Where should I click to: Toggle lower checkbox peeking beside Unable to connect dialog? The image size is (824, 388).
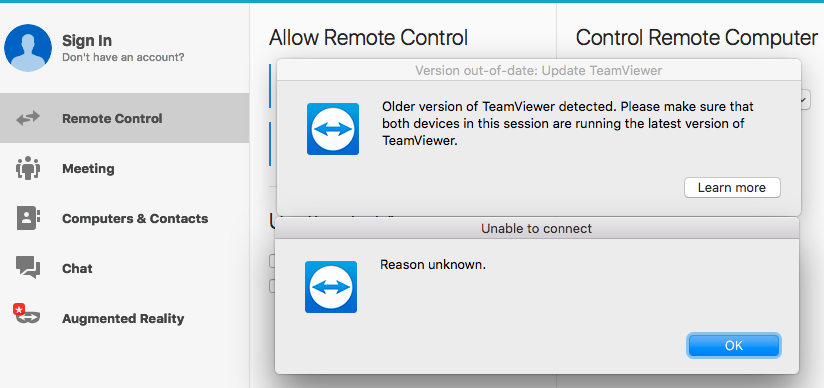[x=272, y=285]
